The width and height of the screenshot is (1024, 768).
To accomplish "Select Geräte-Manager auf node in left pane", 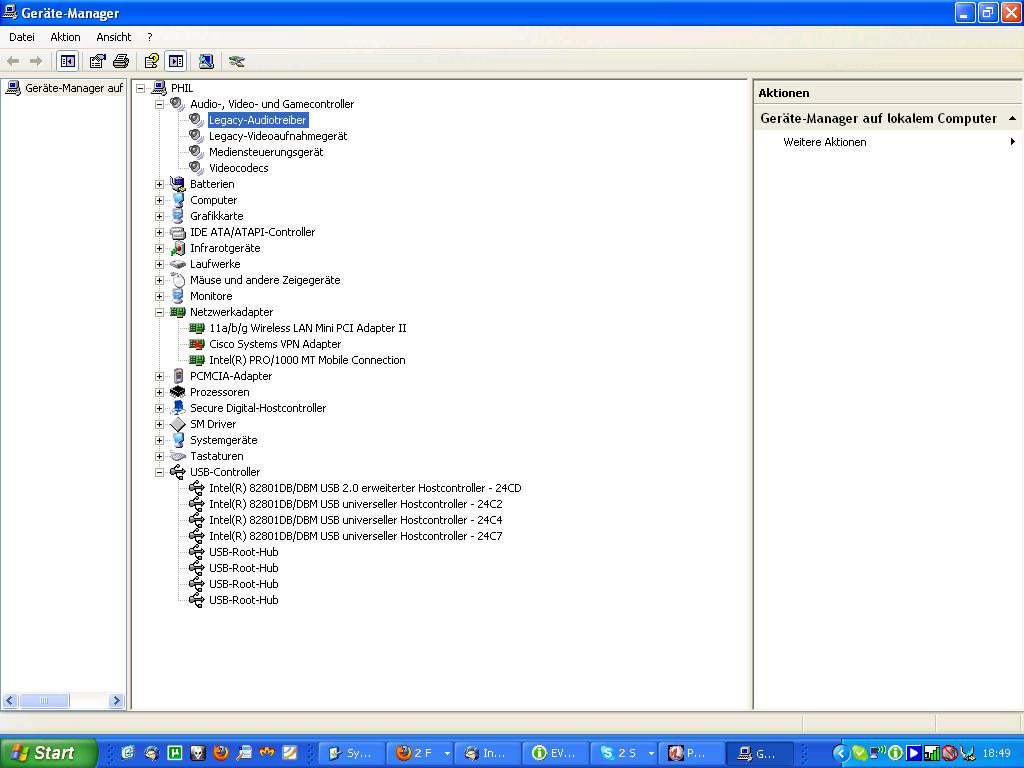I will (x=73, y=88).
